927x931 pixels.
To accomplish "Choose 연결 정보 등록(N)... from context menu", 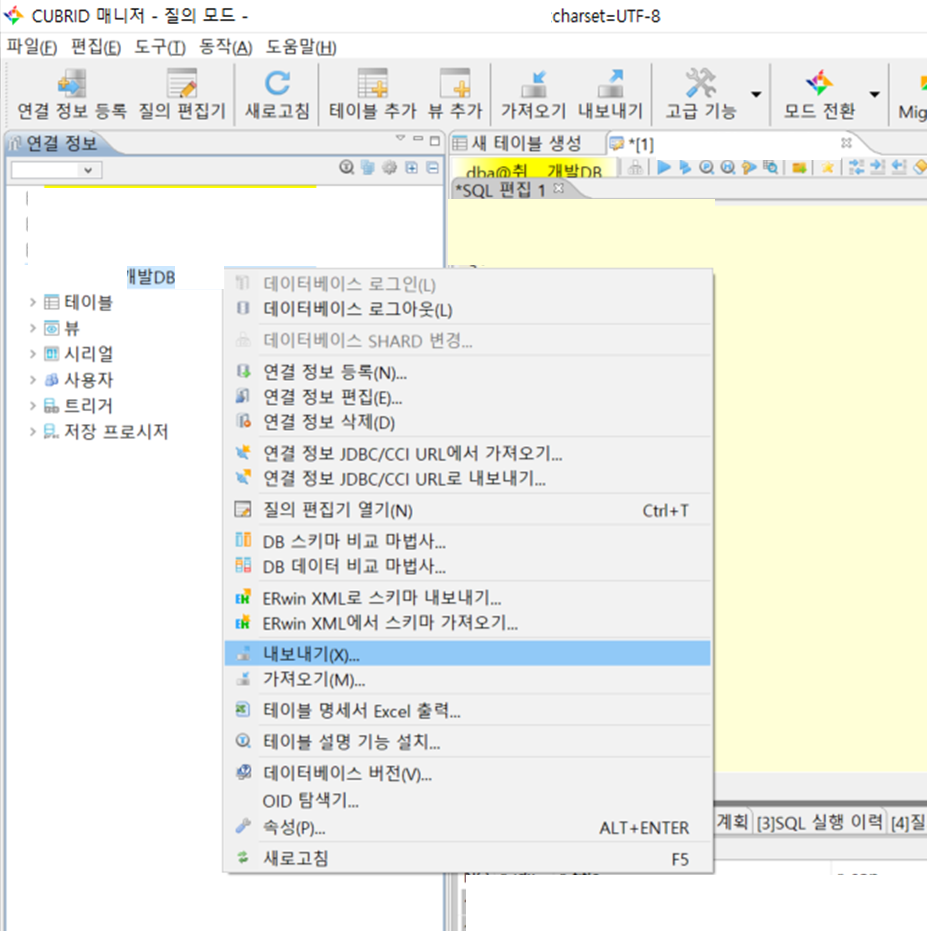I will coord(467,372).
